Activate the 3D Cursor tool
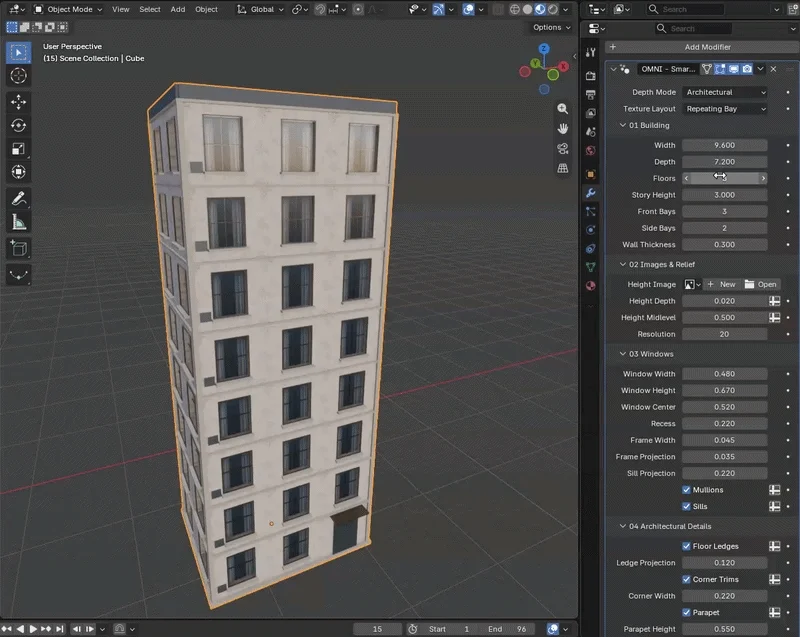 click(x=18, y=76)
